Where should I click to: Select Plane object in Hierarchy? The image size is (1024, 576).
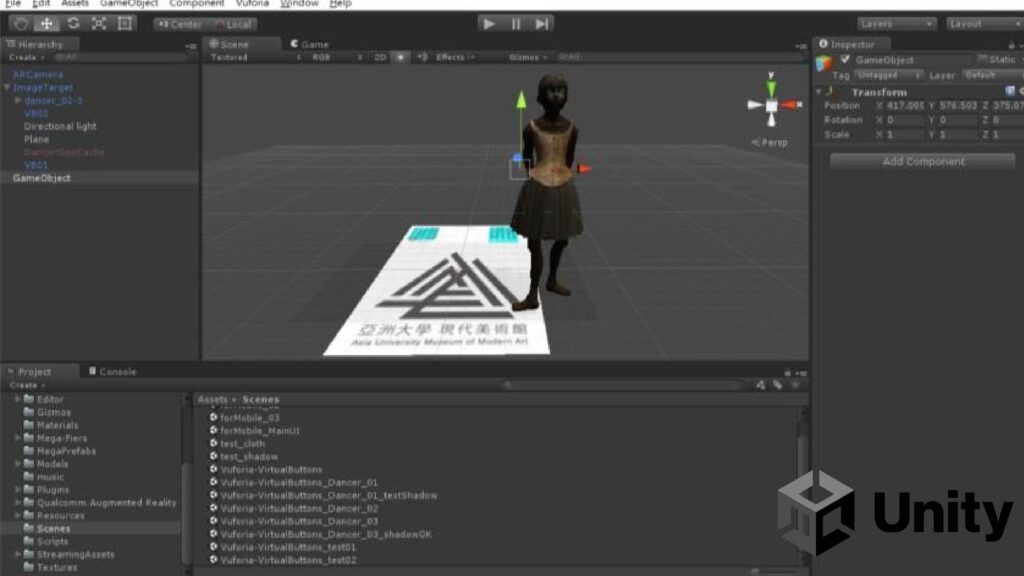coord(37,139)
